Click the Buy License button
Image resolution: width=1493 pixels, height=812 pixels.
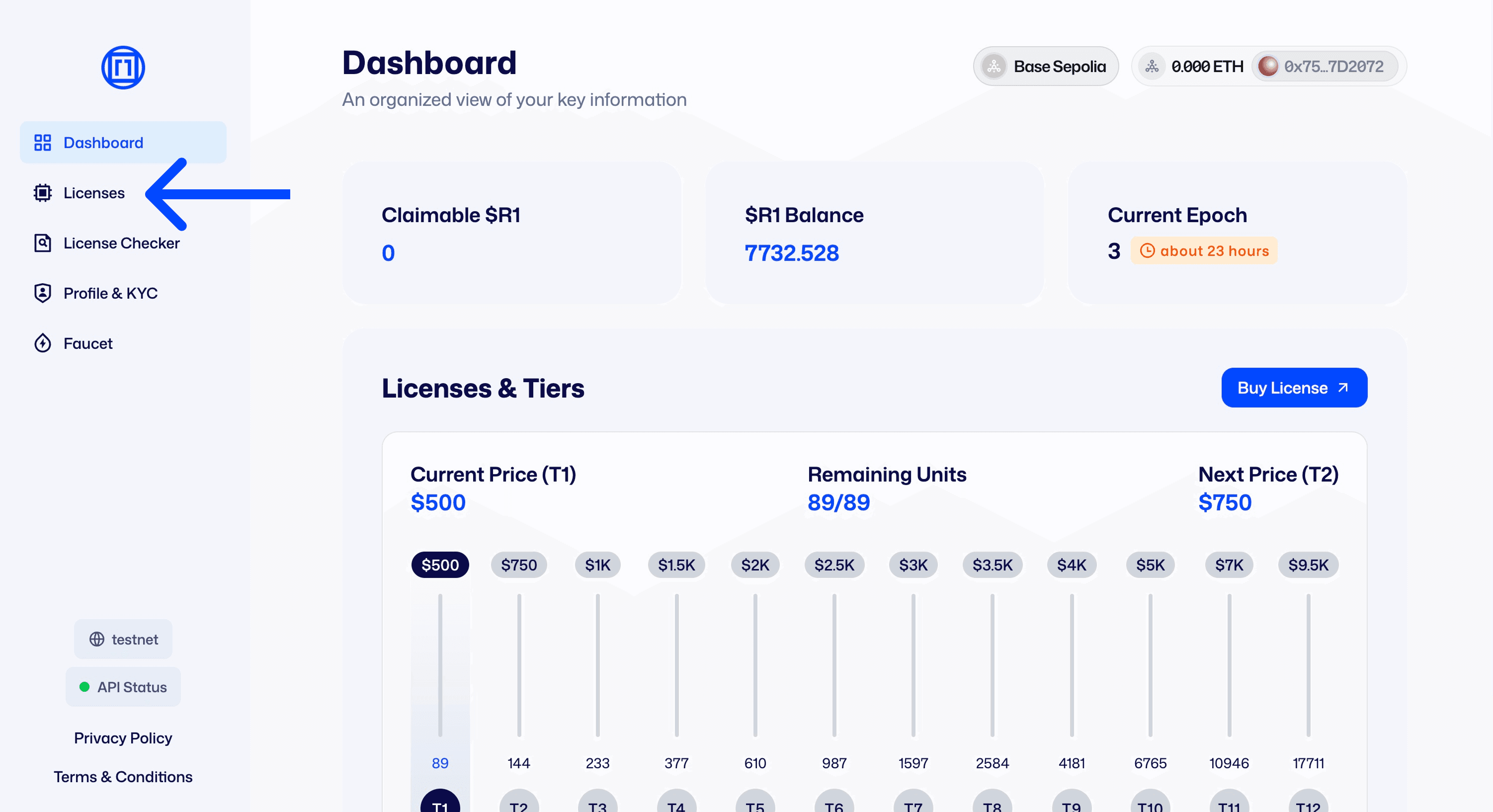1294,388
